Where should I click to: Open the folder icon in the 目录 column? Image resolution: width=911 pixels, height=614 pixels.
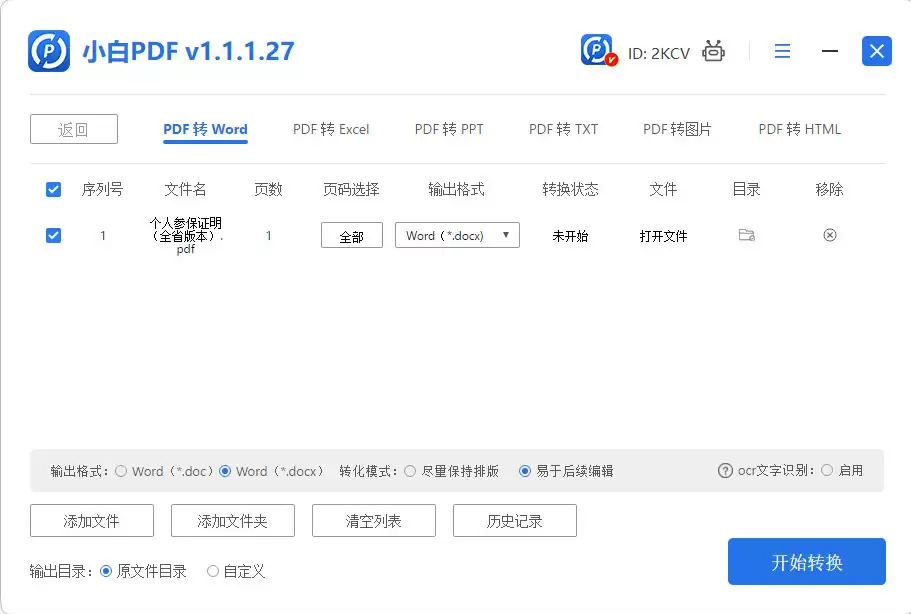[x=745, y=235]
